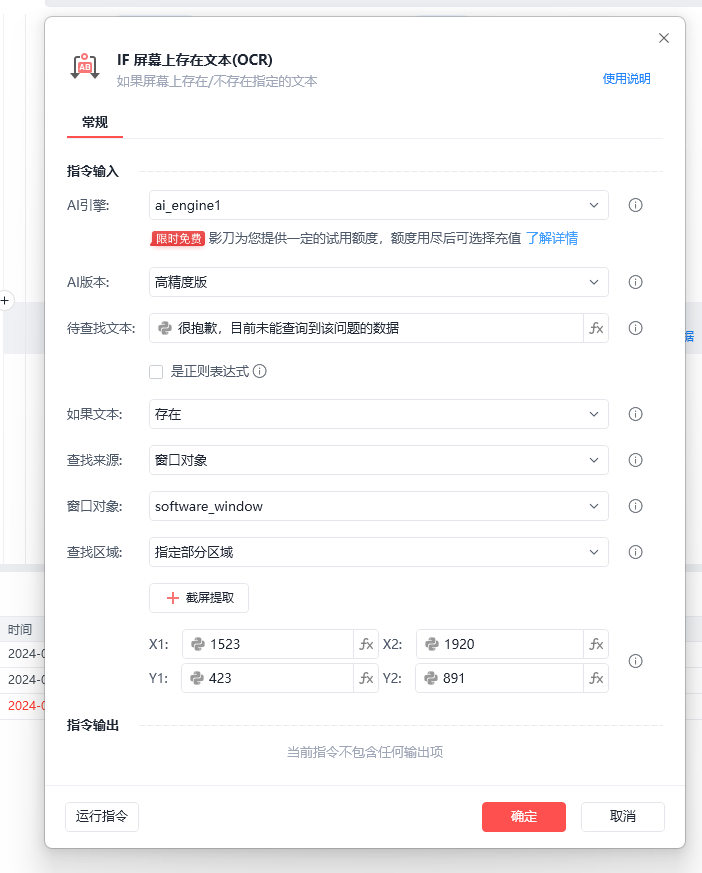The width and height of the screenshot is (702, 873).
Task: Click the red 2024 row in background table
Action: click(x=26, y=705)
